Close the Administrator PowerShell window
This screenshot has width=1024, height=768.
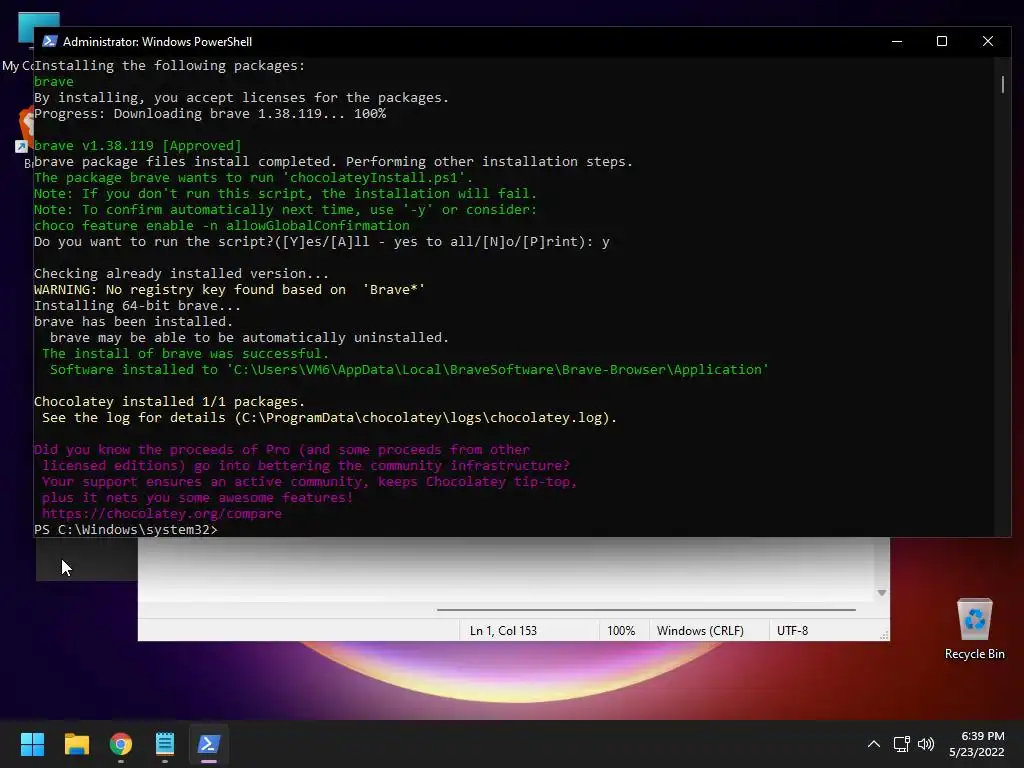987,41
